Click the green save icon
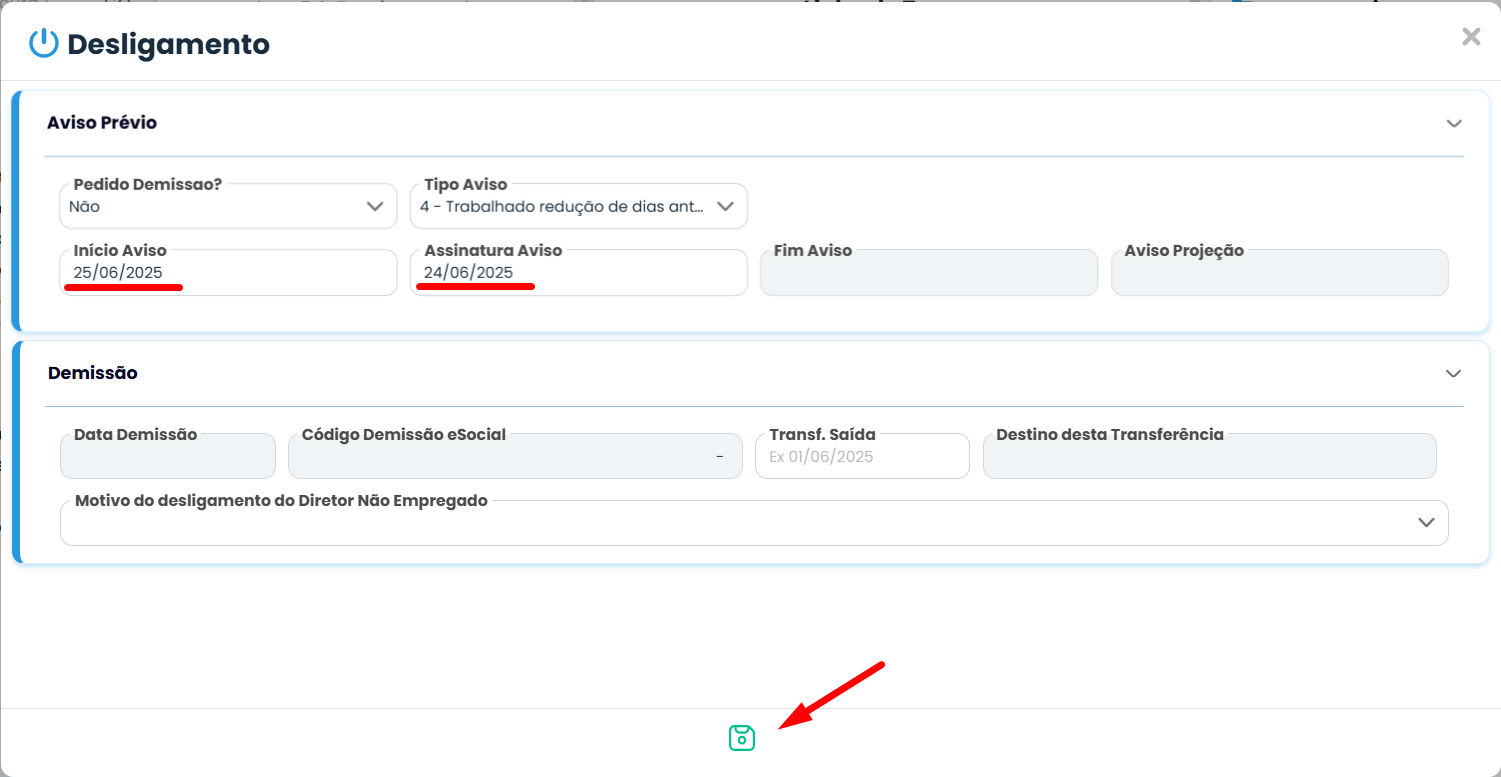The height and width of the screenshot is (777, 1501). pyautogui.click(x=741, y=738)
